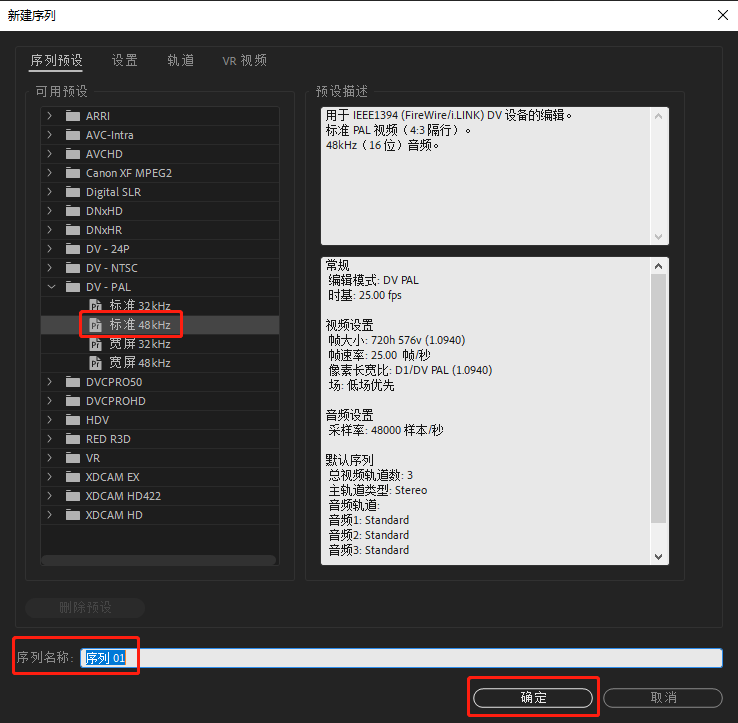Click the VR folder icon

72,458
